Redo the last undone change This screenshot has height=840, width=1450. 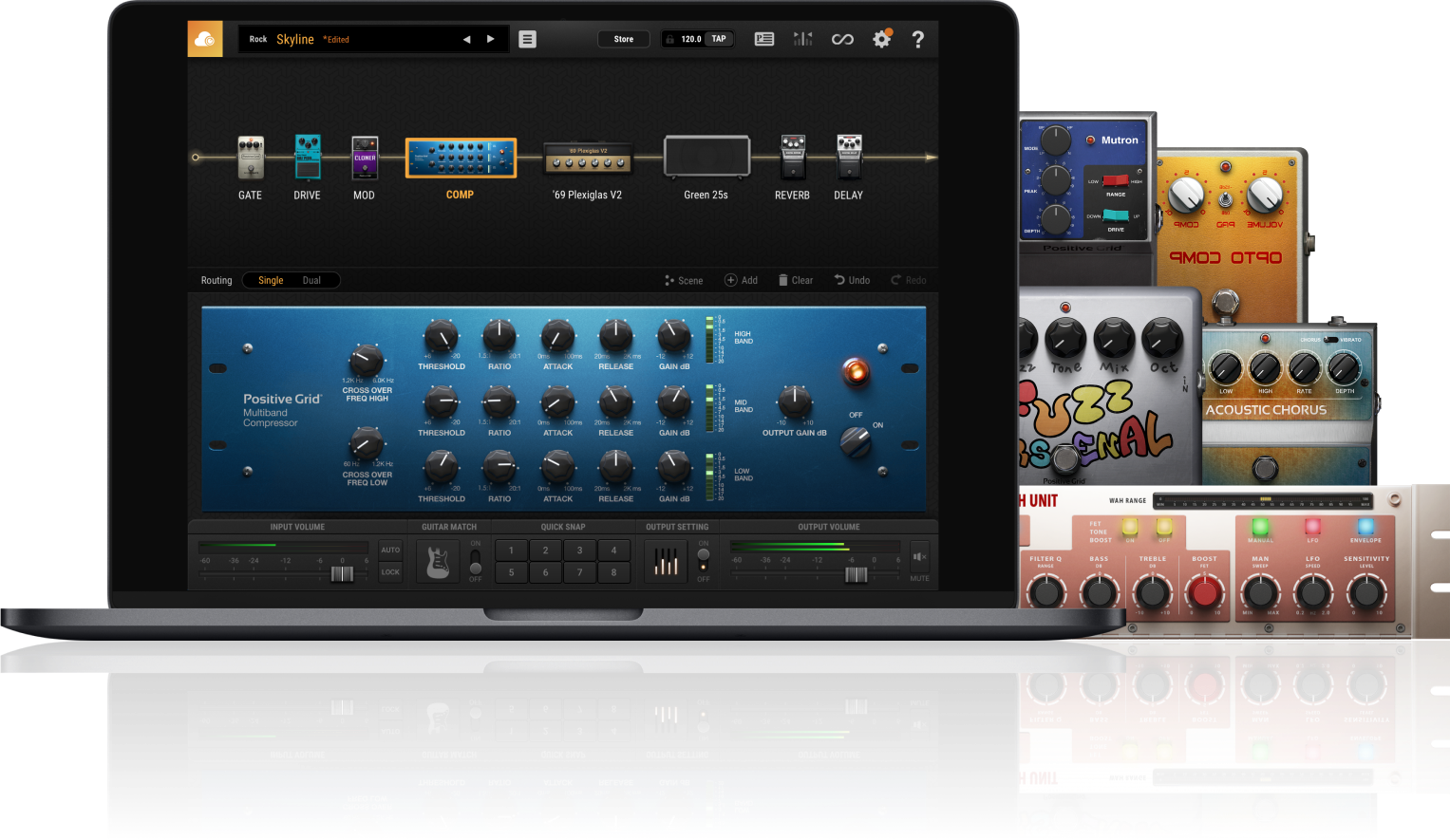[909, 280]
